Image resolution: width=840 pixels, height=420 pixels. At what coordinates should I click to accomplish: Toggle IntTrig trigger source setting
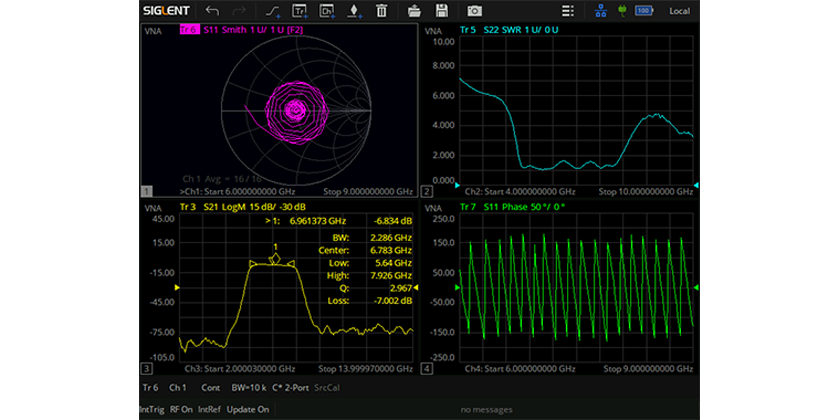click(x=151, y=409)
